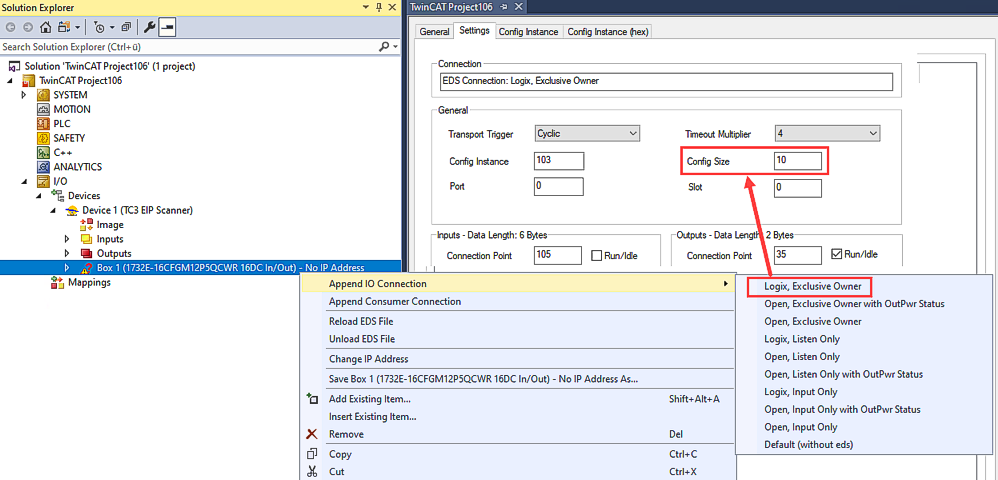Click the Home icon in Solution Explorer toolbar

coord(46,27)
